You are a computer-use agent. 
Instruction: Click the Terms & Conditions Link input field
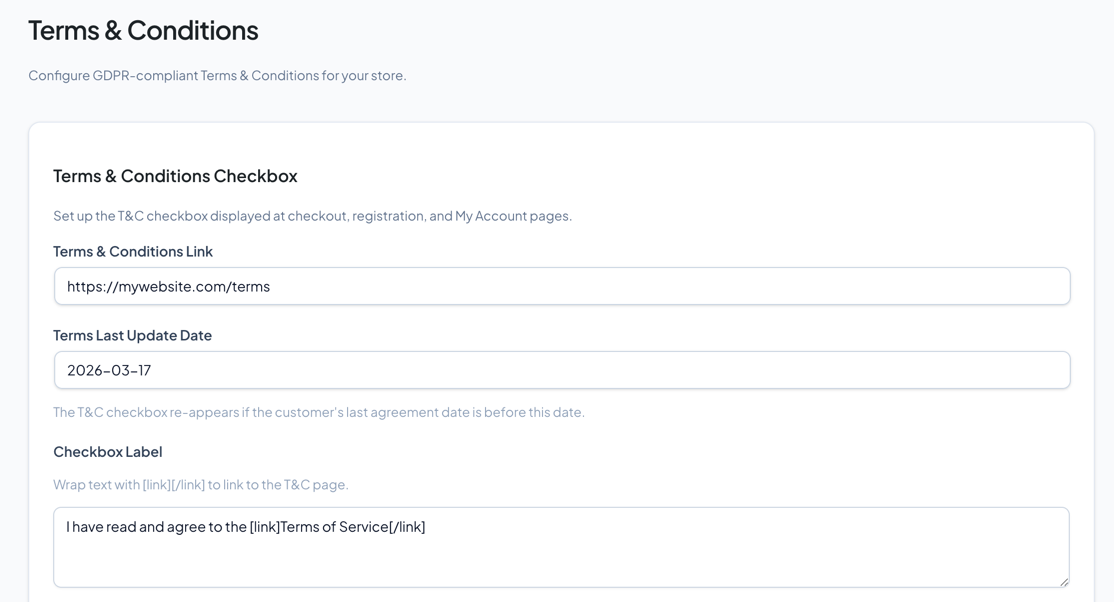point(562,286)
